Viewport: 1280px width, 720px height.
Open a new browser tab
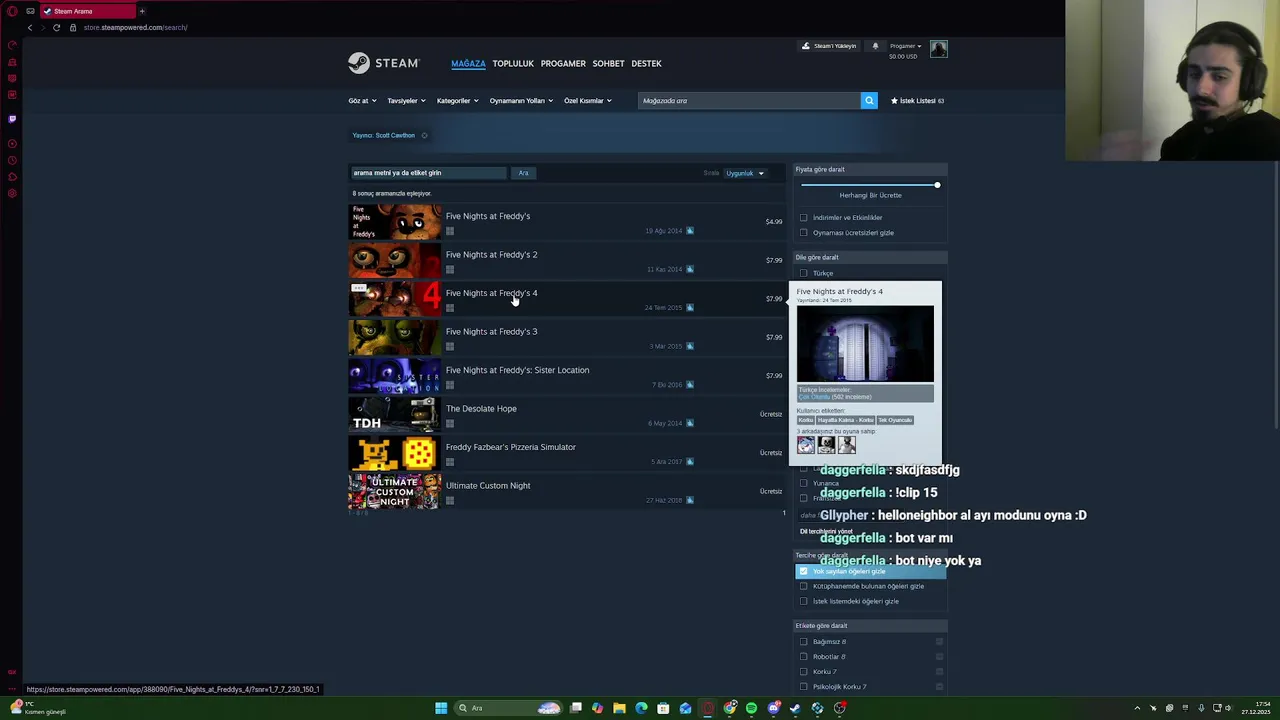coord(142,11)
